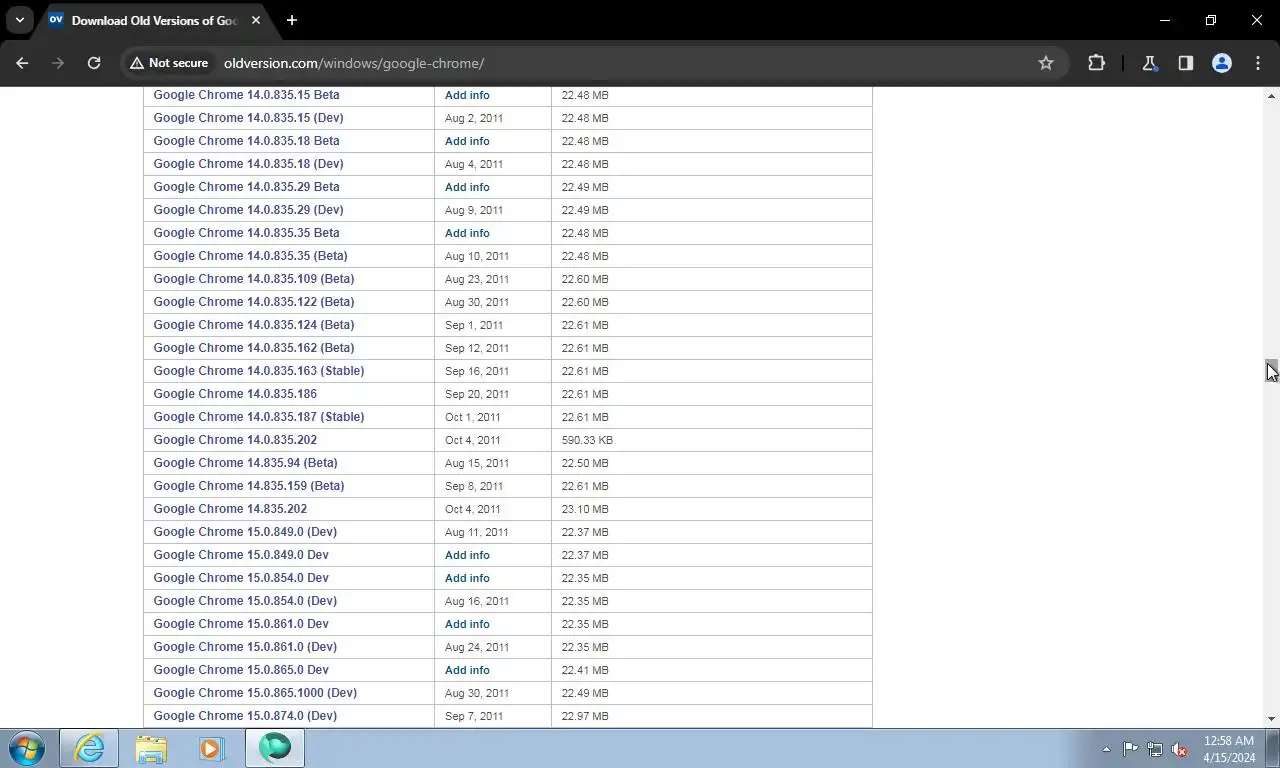Expand the tab search dropdown
1280x768 pixels.
pyautogui.click(x=20, y=20)
